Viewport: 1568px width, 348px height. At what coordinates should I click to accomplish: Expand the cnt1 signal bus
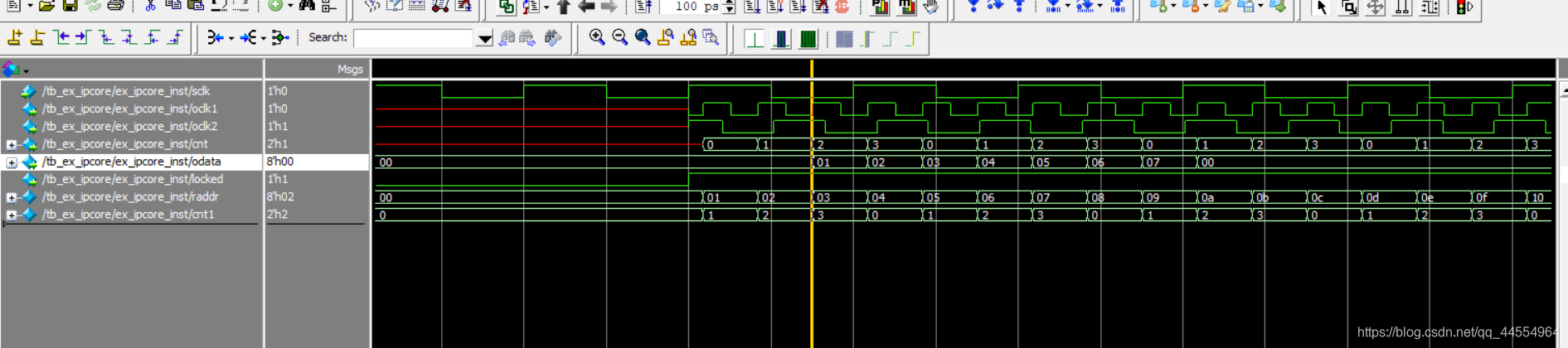pos(12,215)
